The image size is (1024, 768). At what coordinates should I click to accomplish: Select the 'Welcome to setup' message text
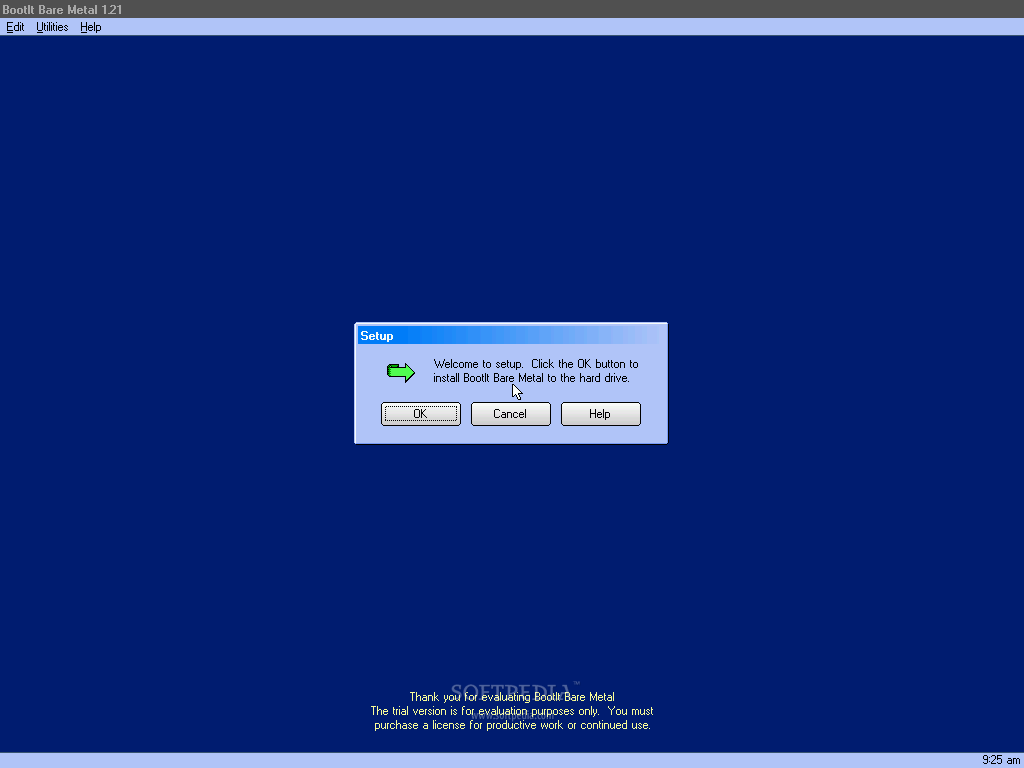tap(536, 371)
